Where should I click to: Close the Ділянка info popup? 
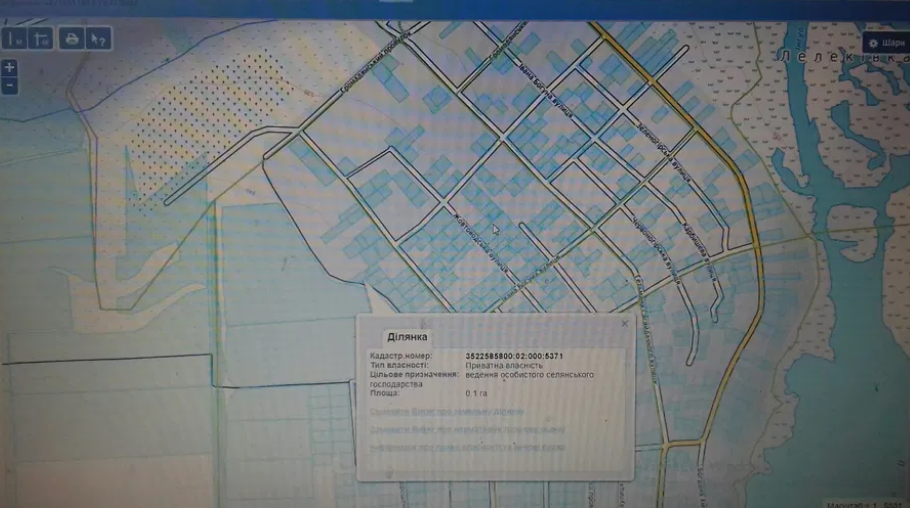pos(625,324)
